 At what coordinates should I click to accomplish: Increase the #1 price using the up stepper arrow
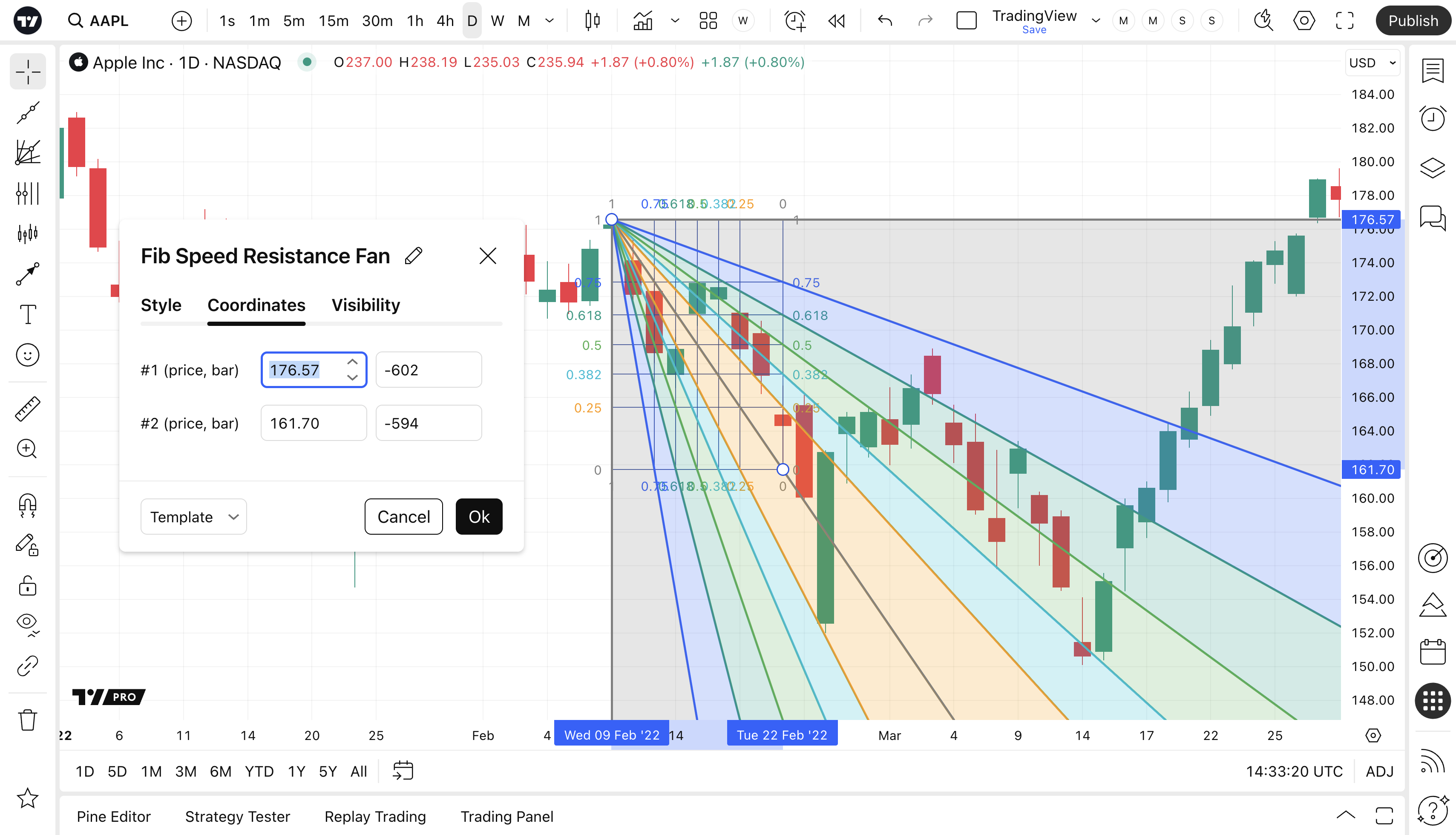[x=352, y=362]
